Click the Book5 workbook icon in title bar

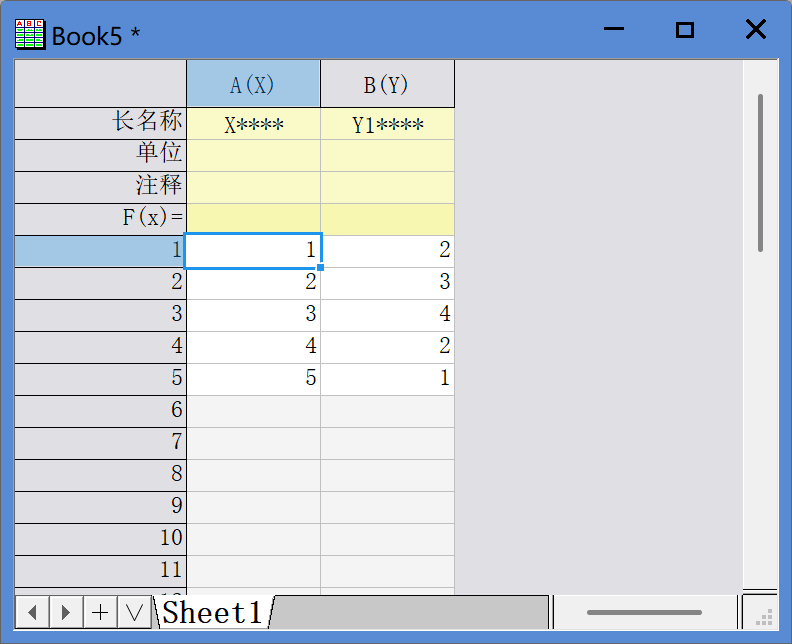point(30,34)
